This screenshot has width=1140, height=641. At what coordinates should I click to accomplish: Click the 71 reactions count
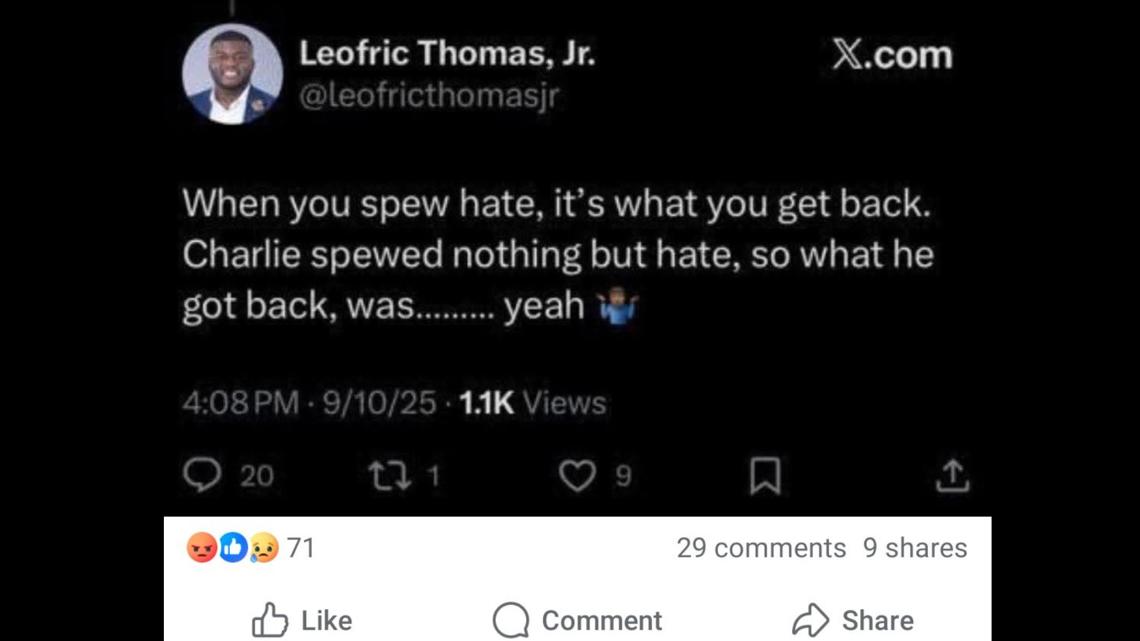tap(301, 548)
